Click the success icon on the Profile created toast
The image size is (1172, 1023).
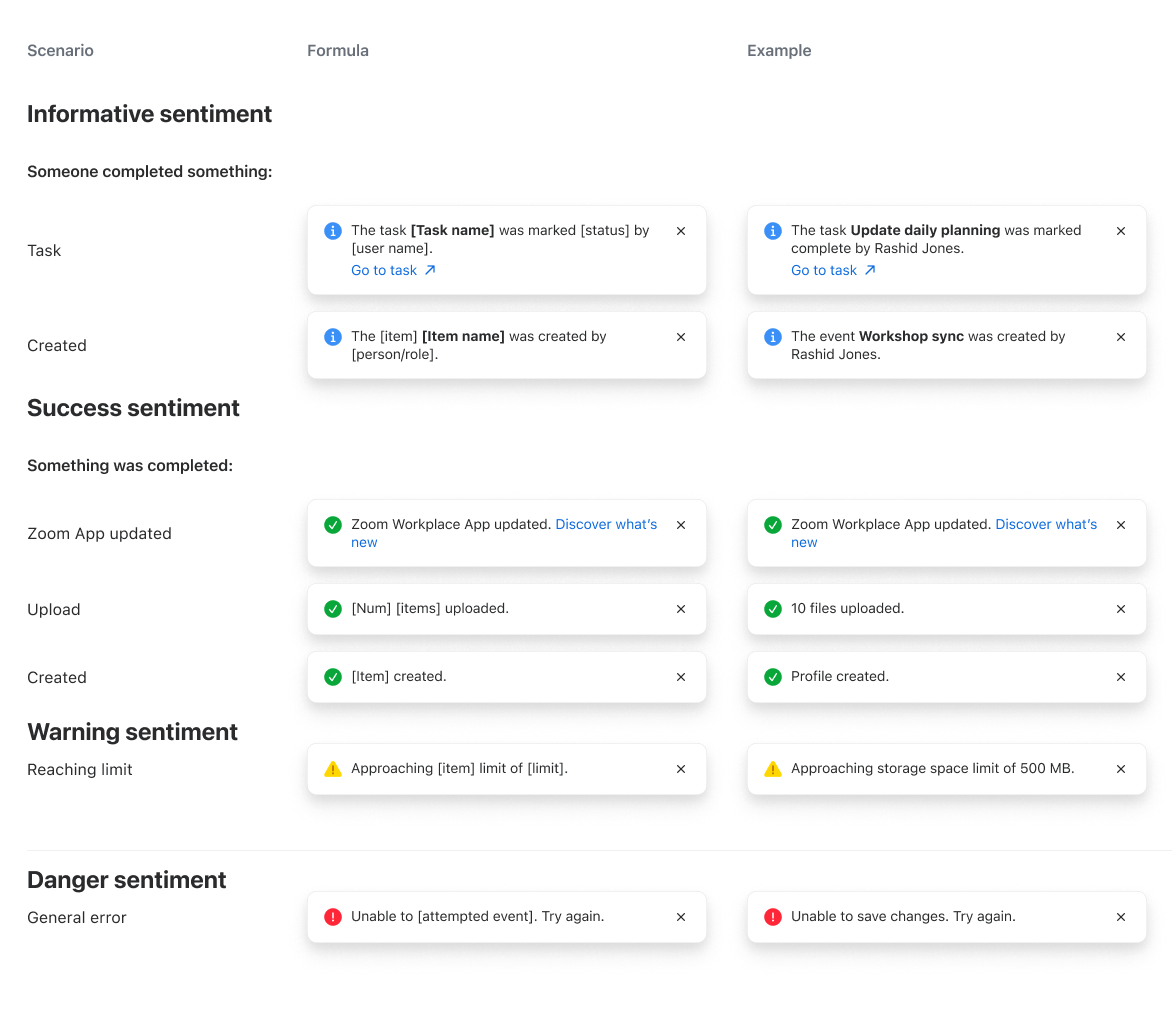pos(773,677)
